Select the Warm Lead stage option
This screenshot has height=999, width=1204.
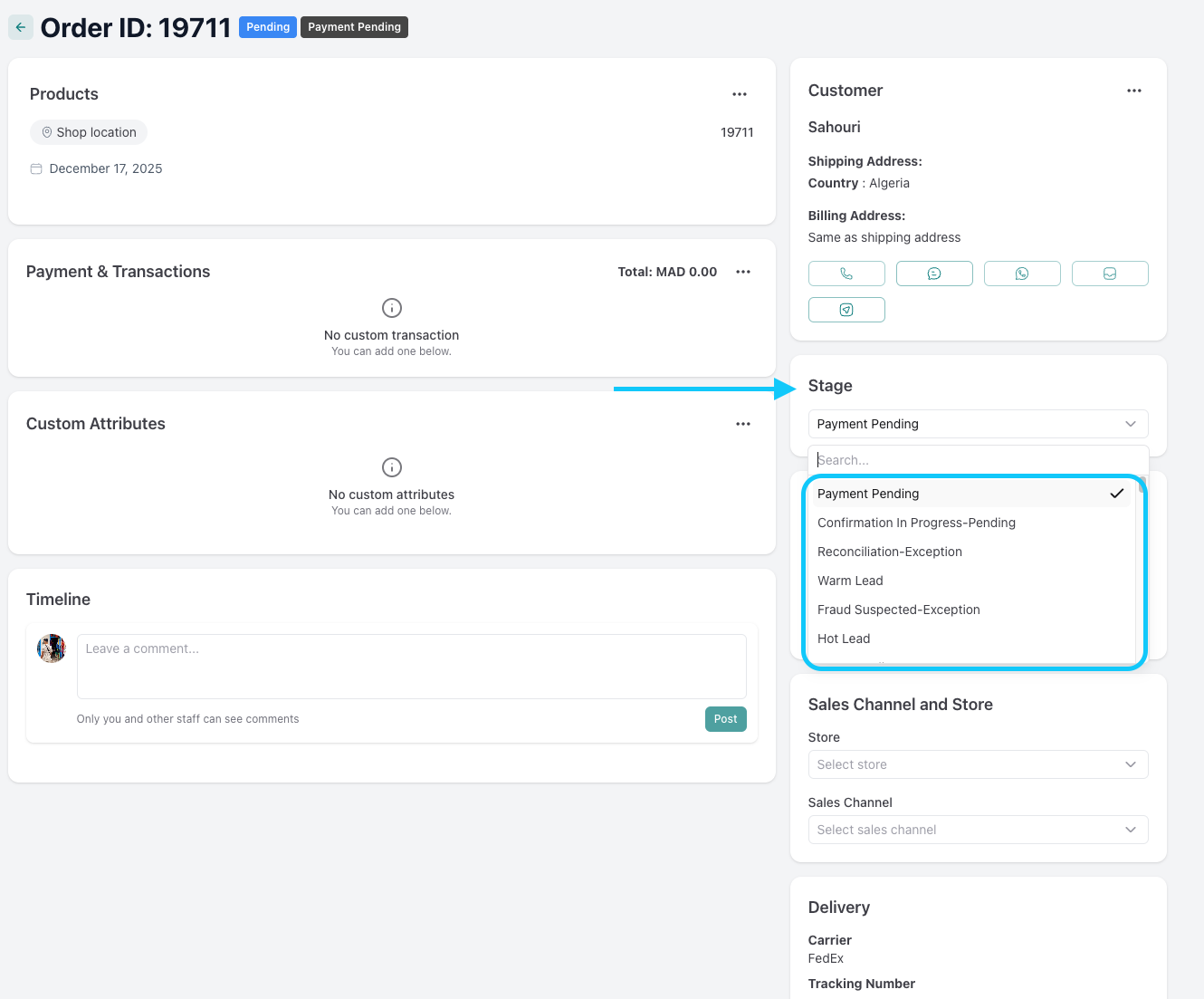click(x=850, y=581)
